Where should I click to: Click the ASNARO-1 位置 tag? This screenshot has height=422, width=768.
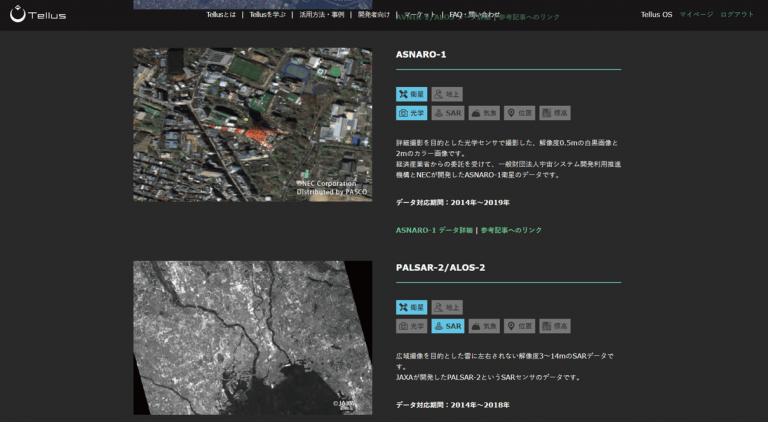click(x=519, y=113)
